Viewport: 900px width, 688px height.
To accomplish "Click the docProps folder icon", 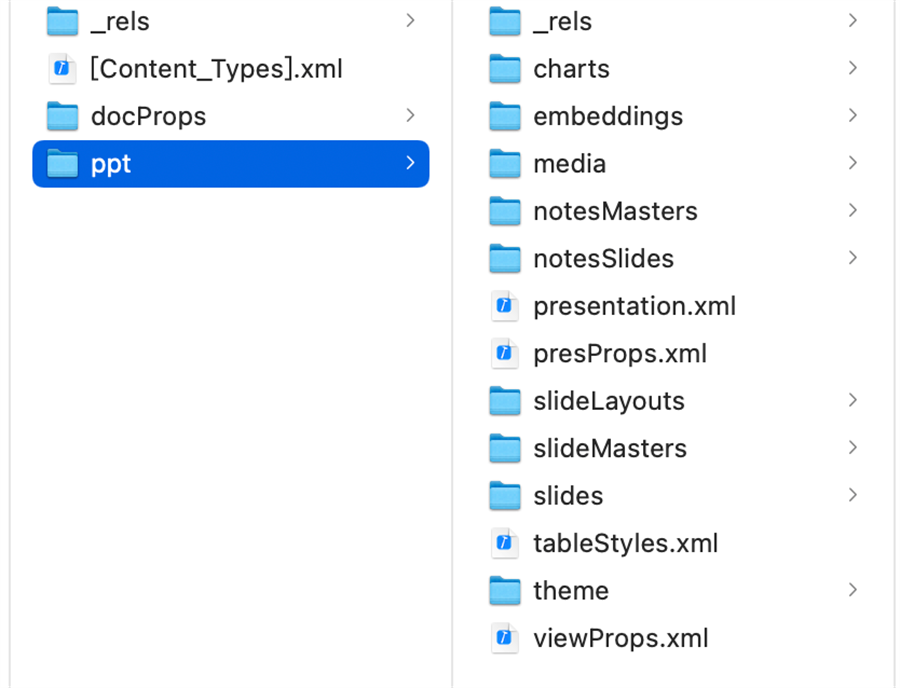I will pos(62,116).
